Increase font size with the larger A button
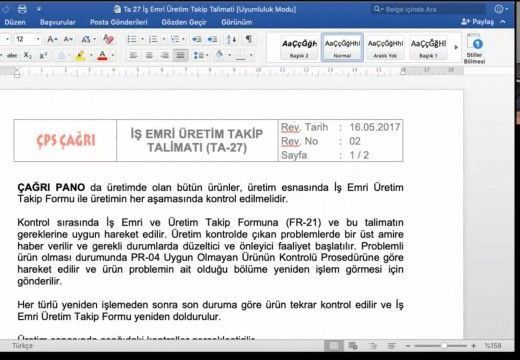 pos(51,39)
